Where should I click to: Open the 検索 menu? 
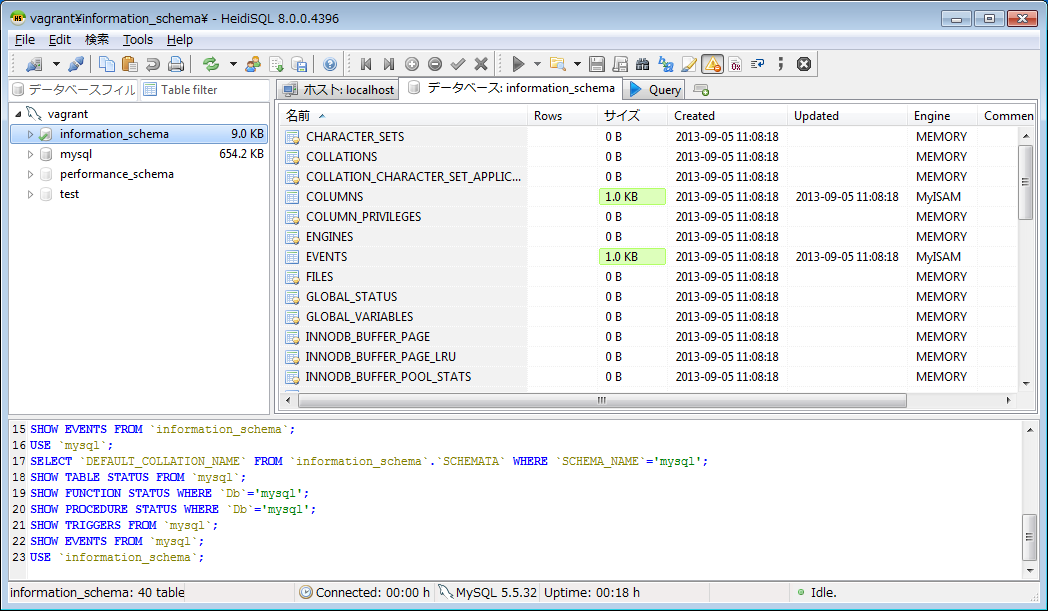coord(97,39)
